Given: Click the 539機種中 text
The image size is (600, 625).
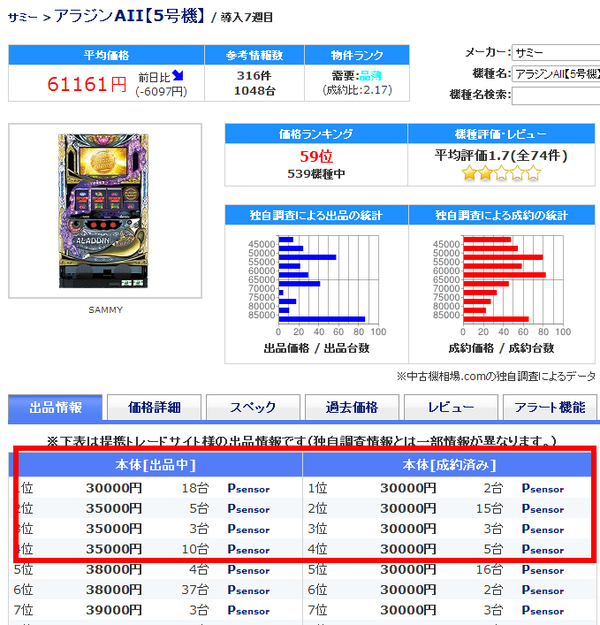Looking at the screenshot, I should point(316,174).
